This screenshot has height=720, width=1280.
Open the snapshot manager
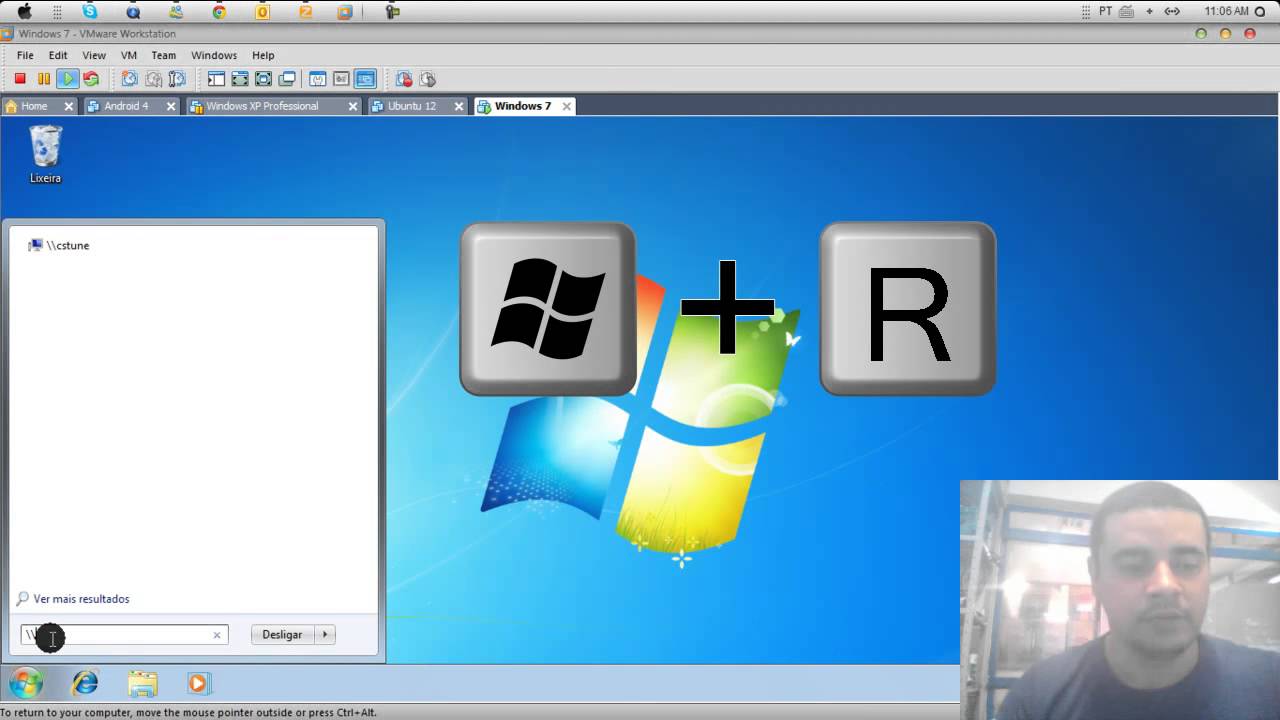[x=177, y=79]
